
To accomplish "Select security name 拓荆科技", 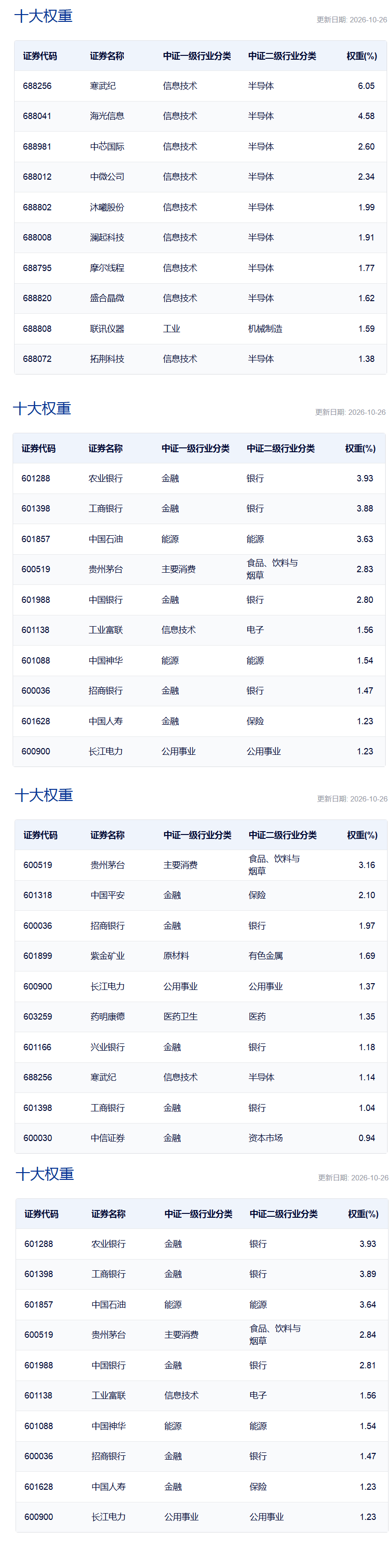I will coord(107,359).
